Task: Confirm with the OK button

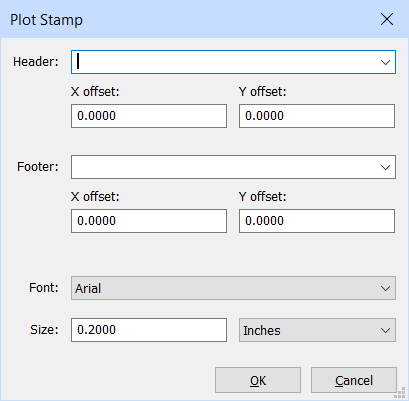Action: click(258, 380)
